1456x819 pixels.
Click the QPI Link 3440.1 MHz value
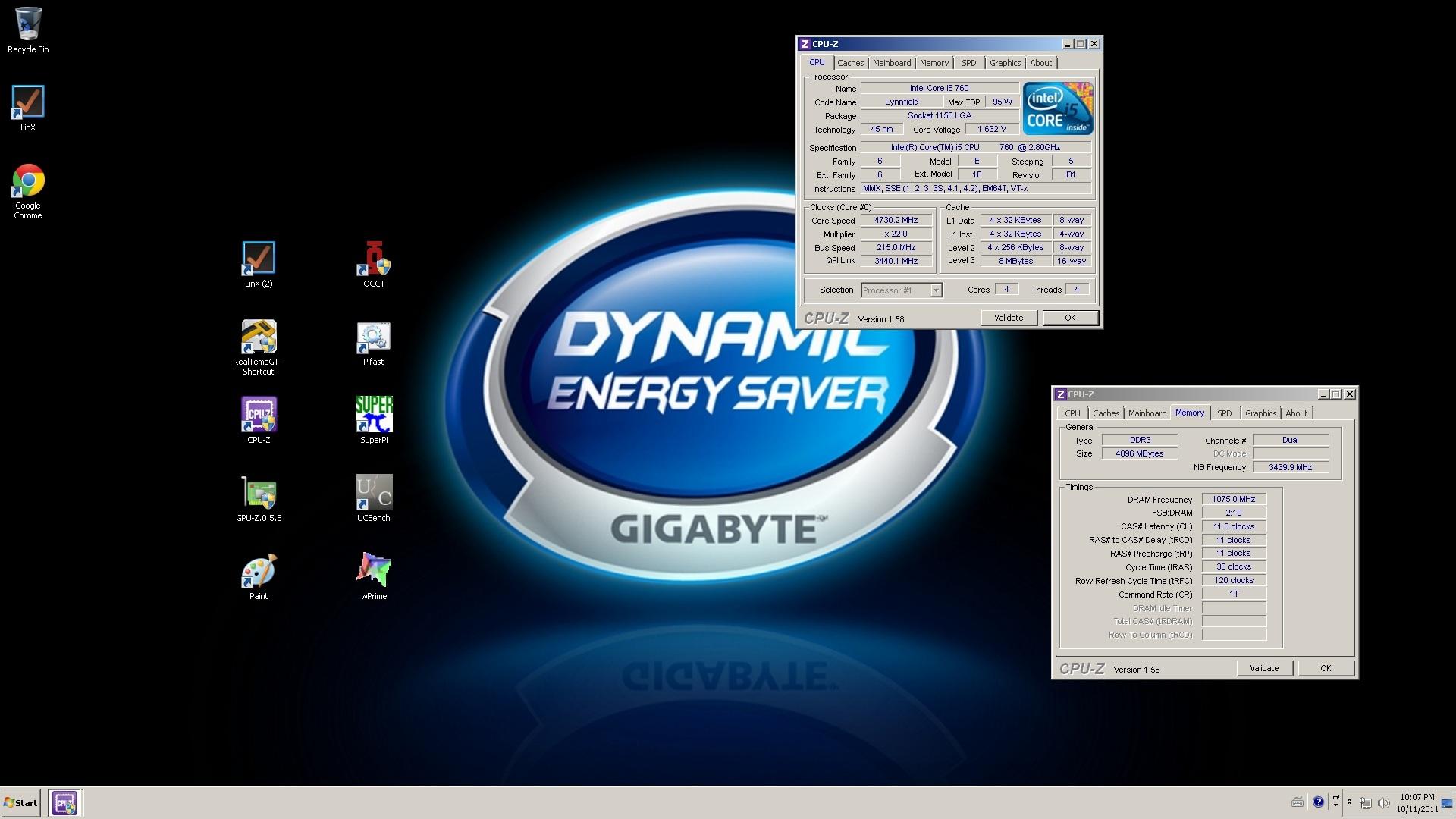tap(896, 261)
